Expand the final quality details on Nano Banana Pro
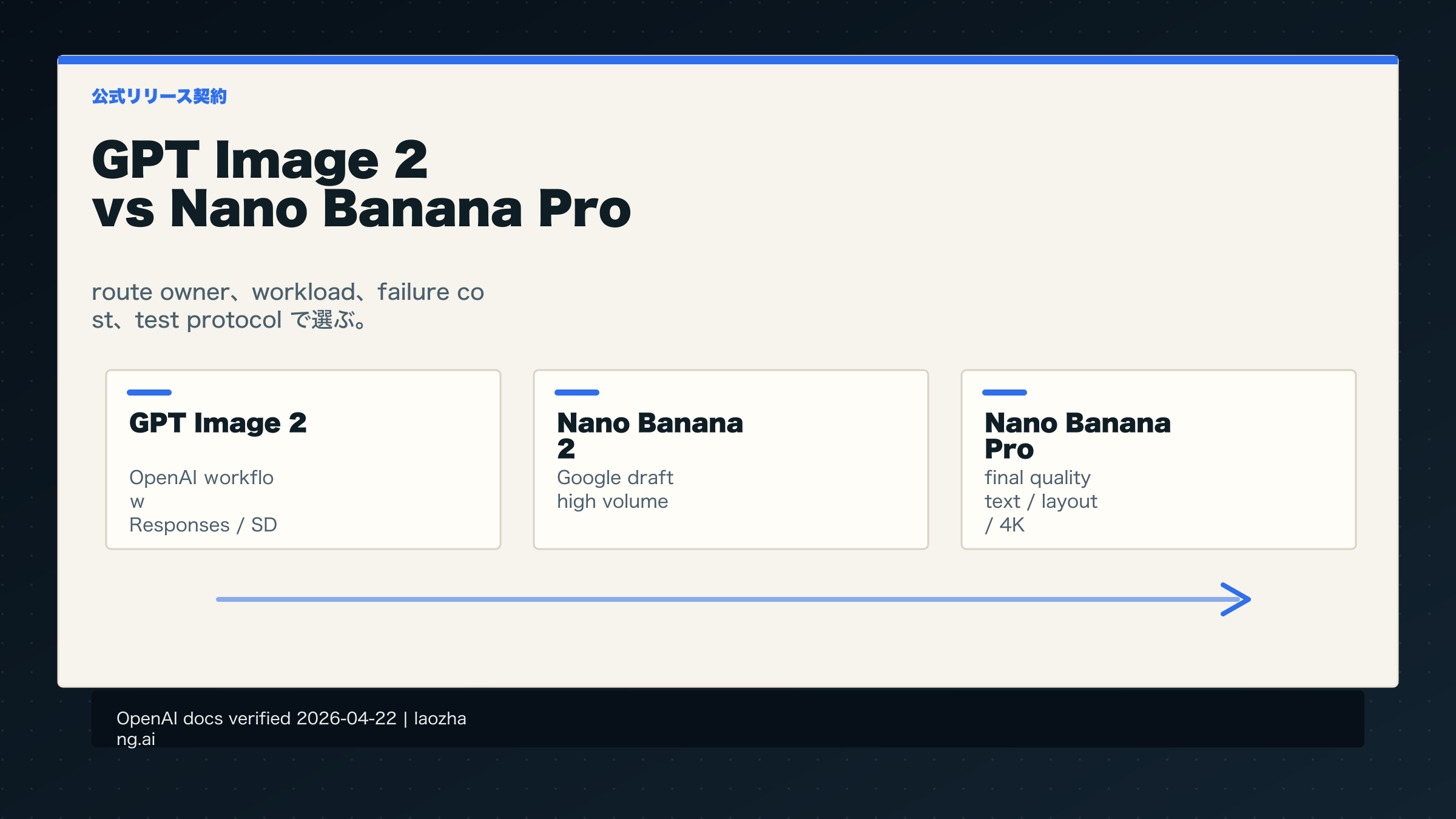This screenshot has width=1456, height=819. coord(1037,477)
